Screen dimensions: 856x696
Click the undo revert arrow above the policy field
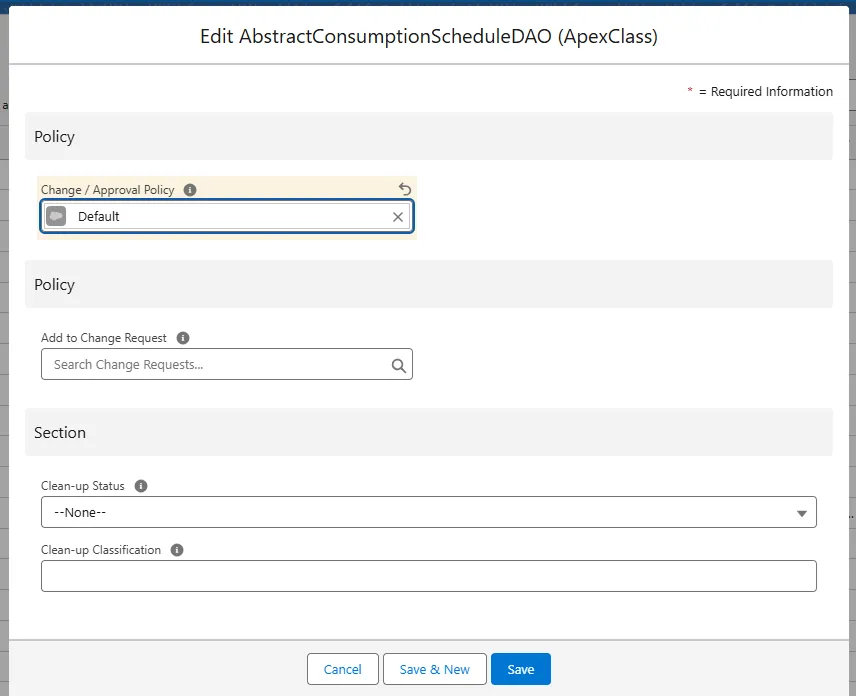[404, 188]
